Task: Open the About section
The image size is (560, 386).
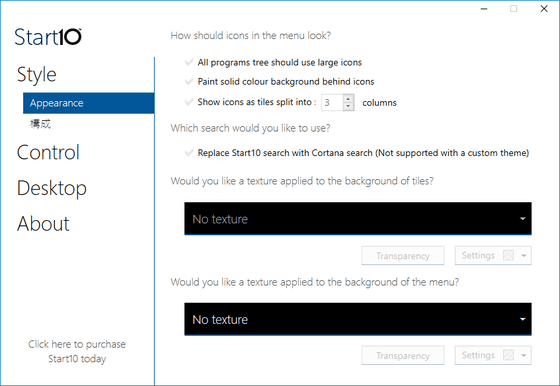Action: pyautogui.click(x=43, y=224)
